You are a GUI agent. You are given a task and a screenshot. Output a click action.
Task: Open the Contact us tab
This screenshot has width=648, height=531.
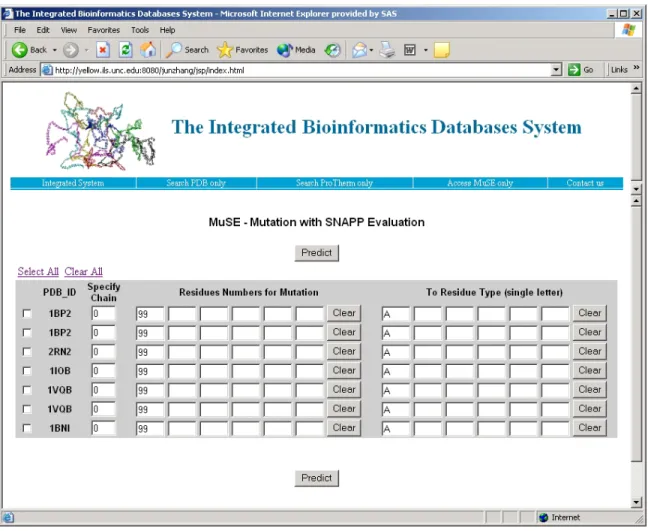tap(585, 183)
